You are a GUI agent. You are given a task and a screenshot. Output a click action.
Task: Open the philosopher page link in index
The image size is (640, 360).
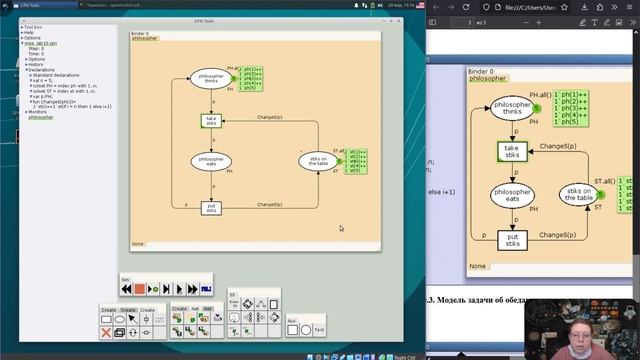pos(41,117)
